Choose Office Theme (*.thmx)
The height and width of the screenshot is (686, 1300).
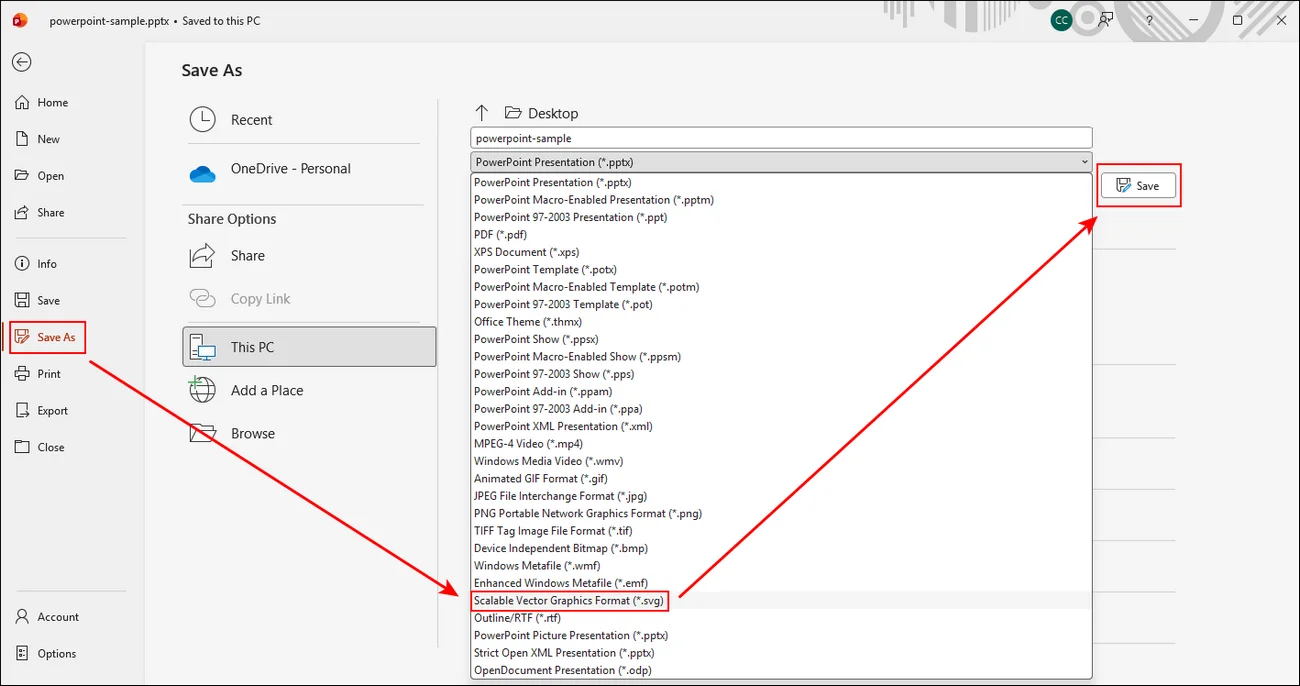point(781,322)
